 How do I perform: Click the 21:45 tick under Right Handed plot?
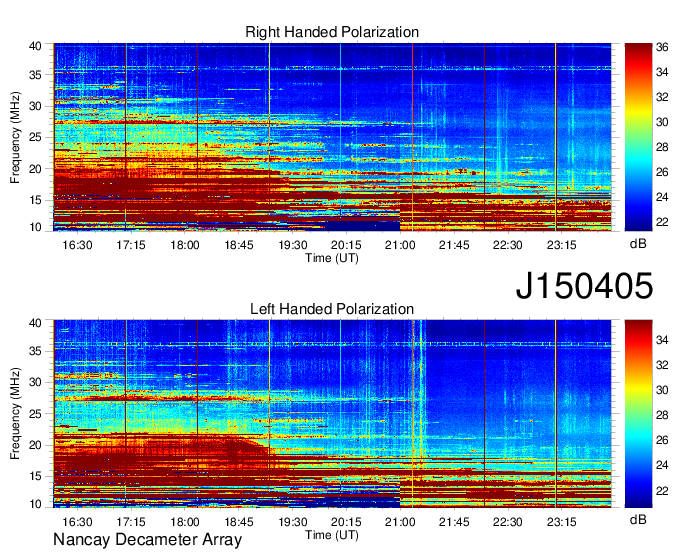[454, 245]
